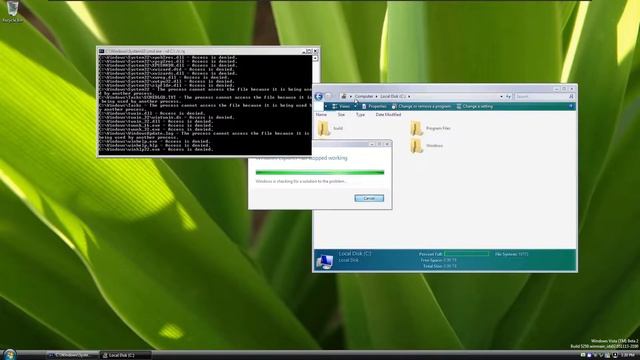
Task: Maximize the Explorer window
Action: point(564,89)
